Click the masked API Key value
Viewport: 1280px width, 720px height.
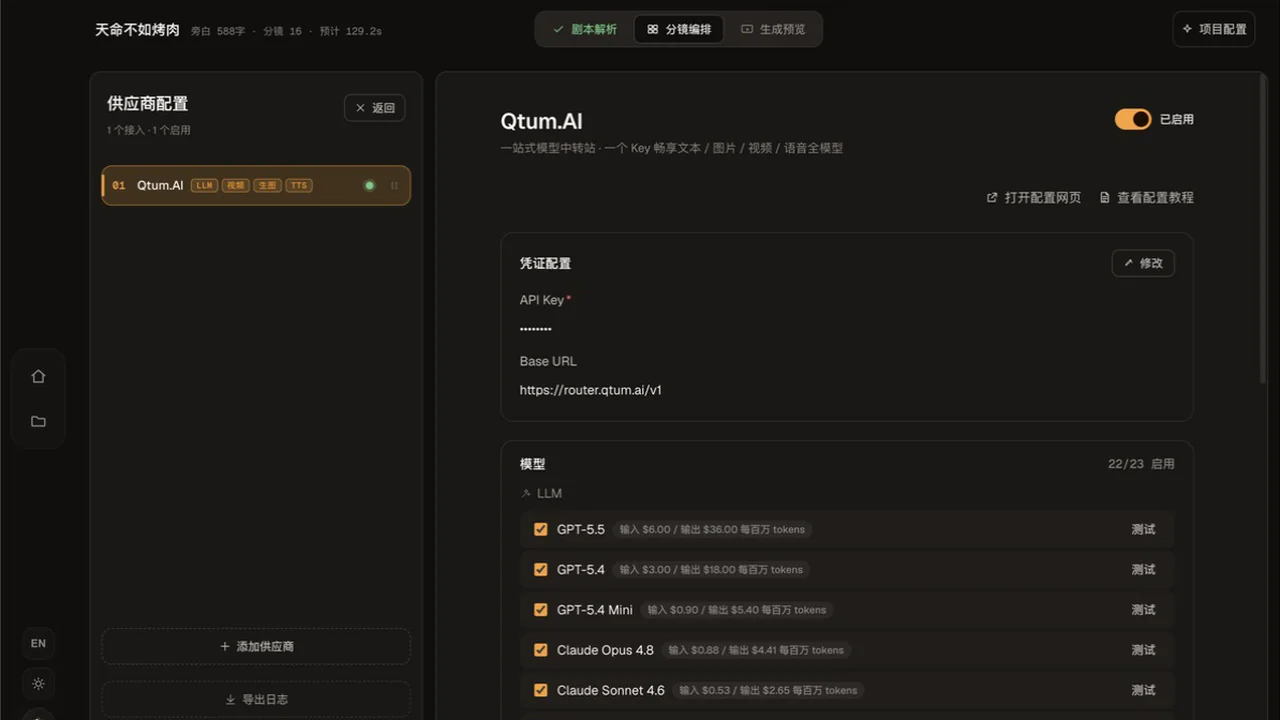536,329
